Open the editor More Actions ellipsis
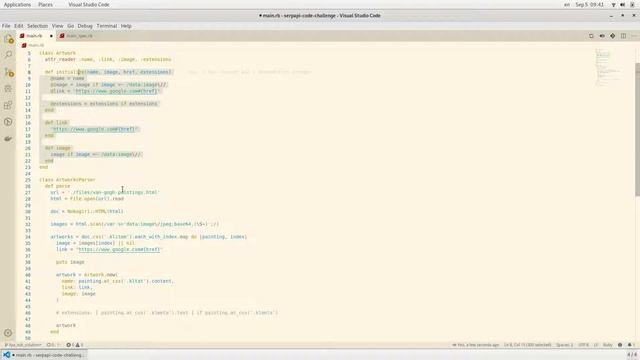640x360 pixels. tap(634, 36)
